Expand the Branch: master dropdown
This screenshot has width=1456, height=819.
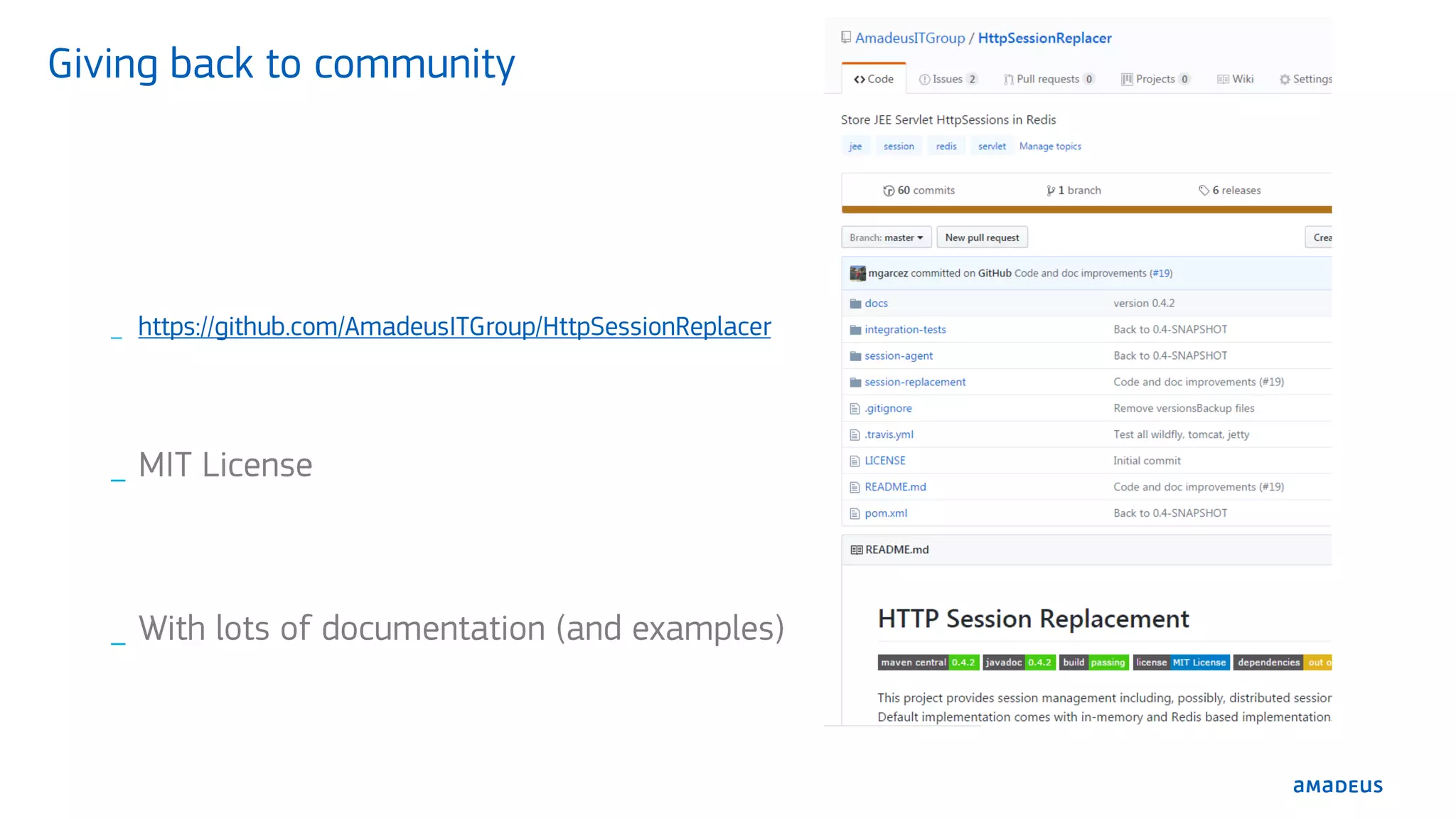coord(886,237)
